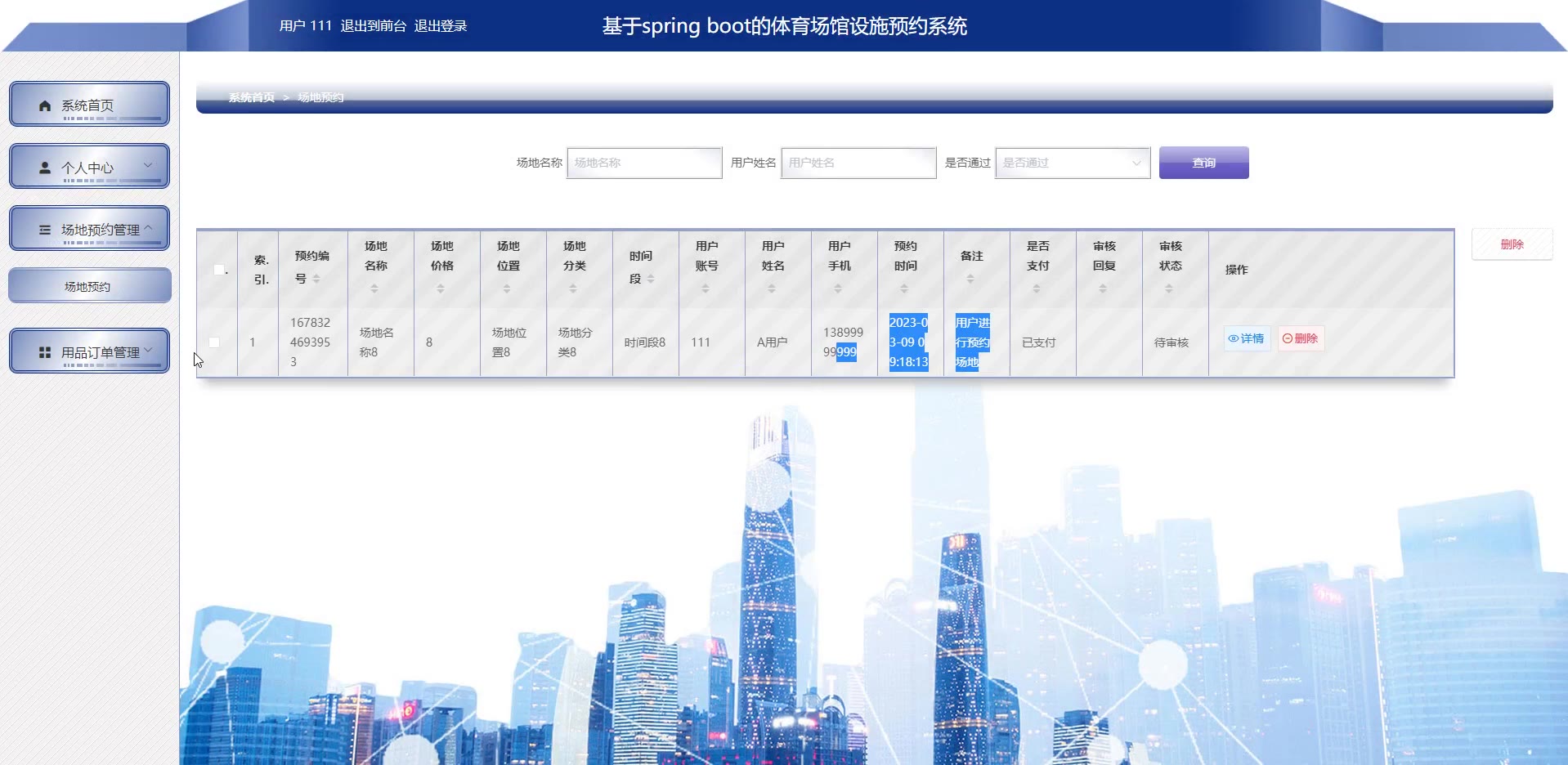Click the person icon beside 个人中心
The width and height of the screenshot is (1568, 765).
click(x=45, y=168)
